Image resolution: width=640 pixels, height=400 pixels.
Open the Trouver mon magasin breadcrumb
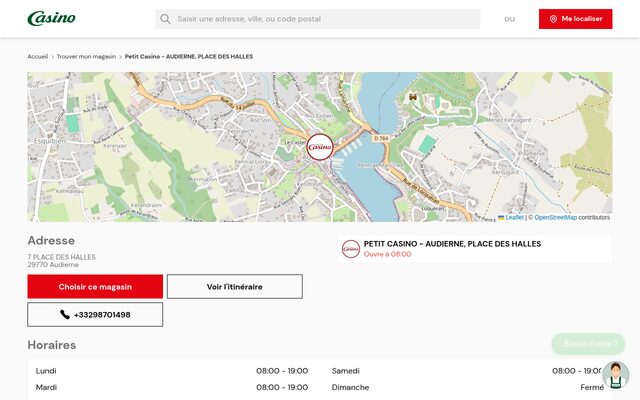pos(86,56)
